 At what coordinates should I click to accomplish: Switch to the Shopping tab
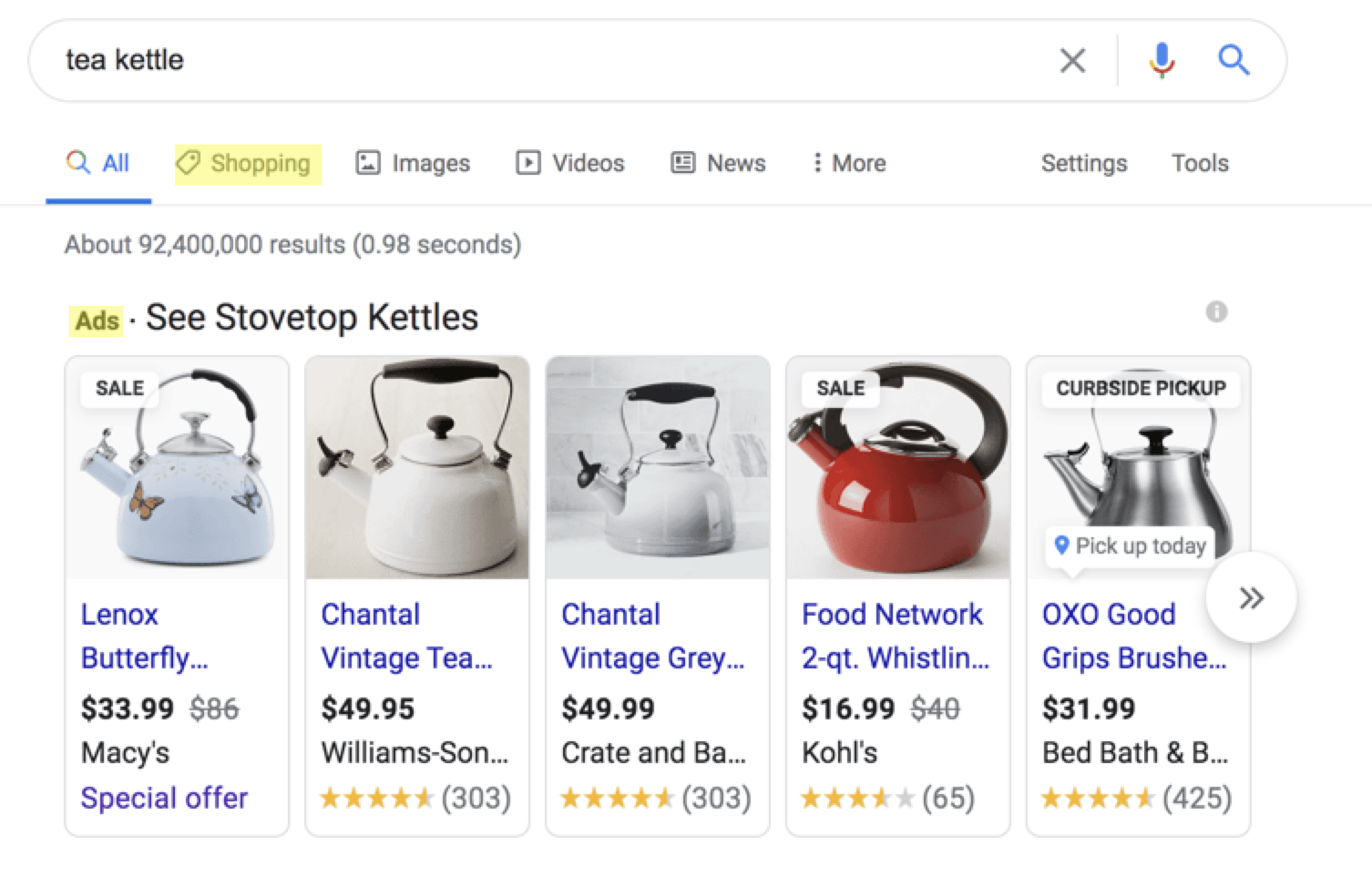click(245, 162)
